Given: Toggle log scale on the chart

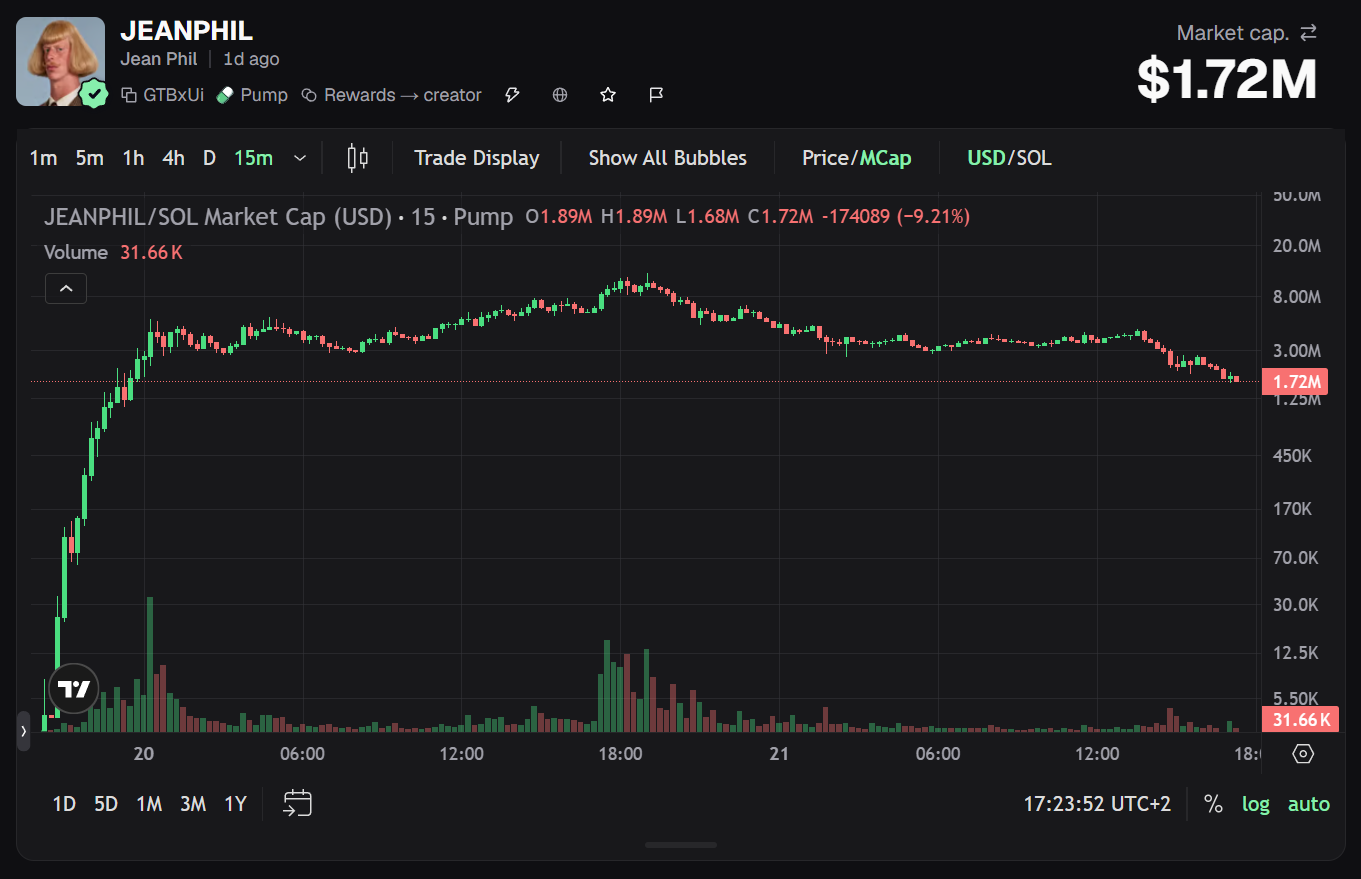Looking at the screenshot, I should tap(1256, 804).
